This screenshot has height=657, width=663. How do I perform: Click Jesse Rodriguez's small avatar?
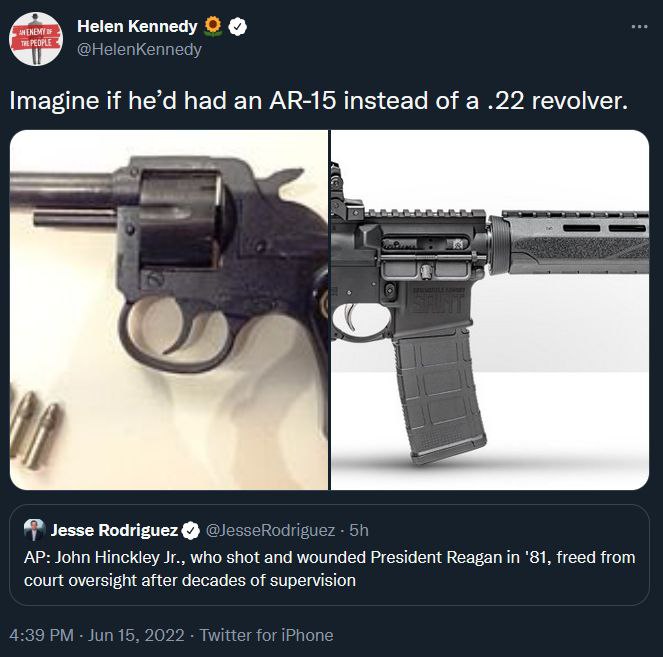click(34, 530)
